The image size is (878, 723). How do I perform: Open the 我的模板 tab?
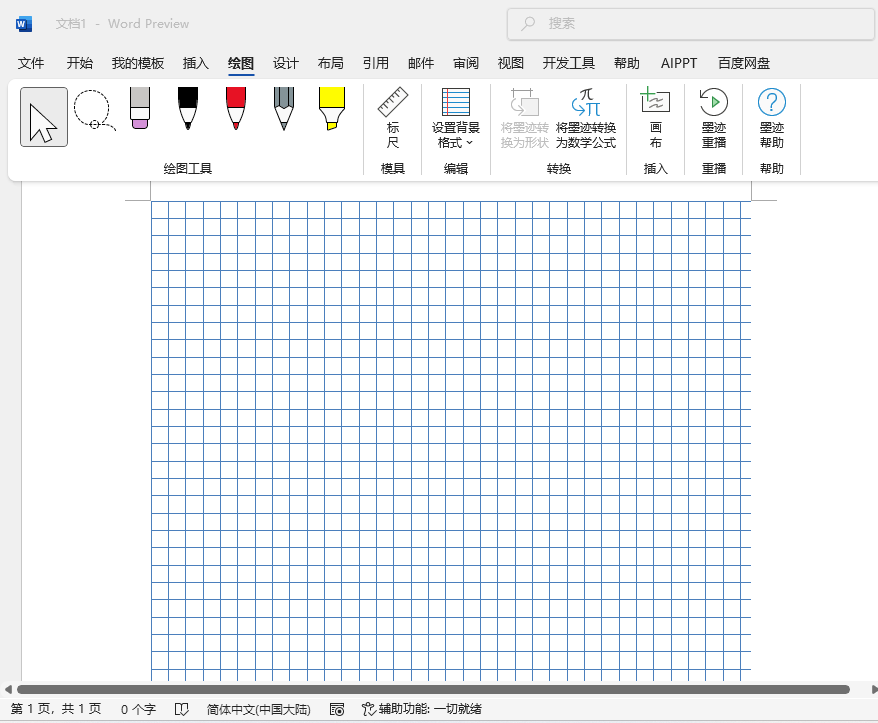pyautogui.click(x=138, y=63)
